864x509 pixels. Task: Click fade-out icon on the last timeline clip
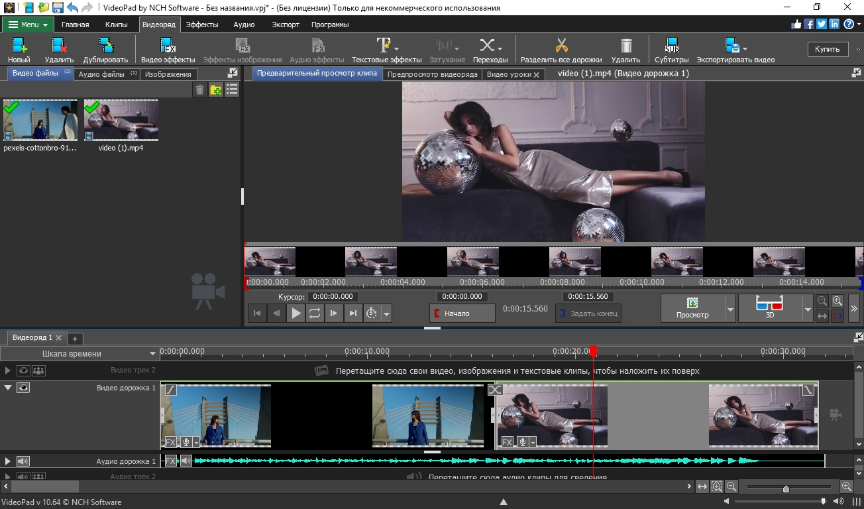point(808,389)
